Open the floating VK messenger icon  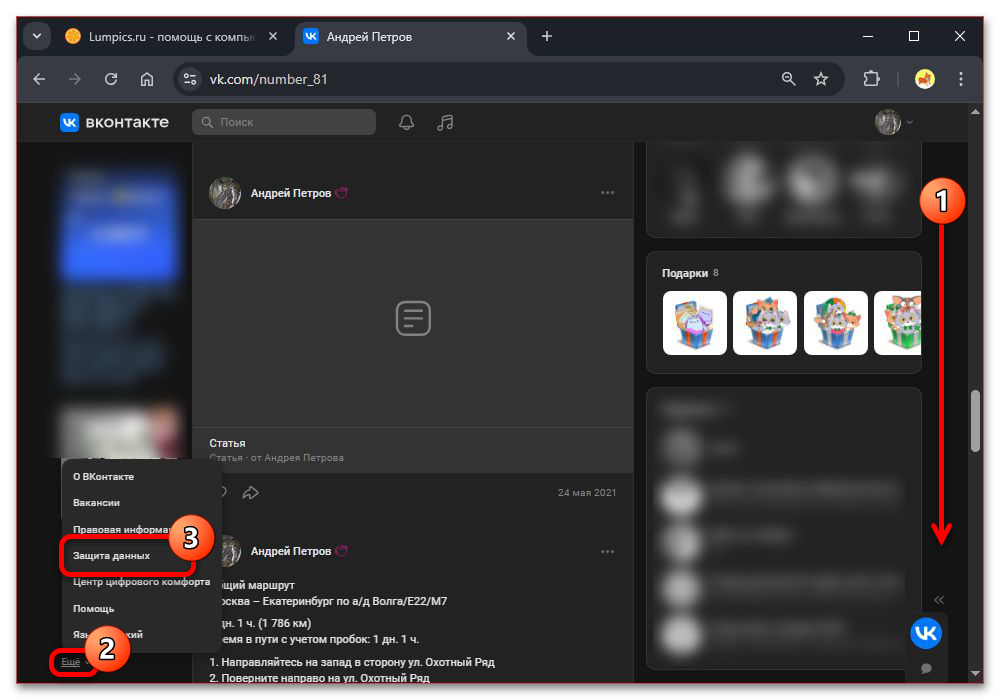coord(926,633)
